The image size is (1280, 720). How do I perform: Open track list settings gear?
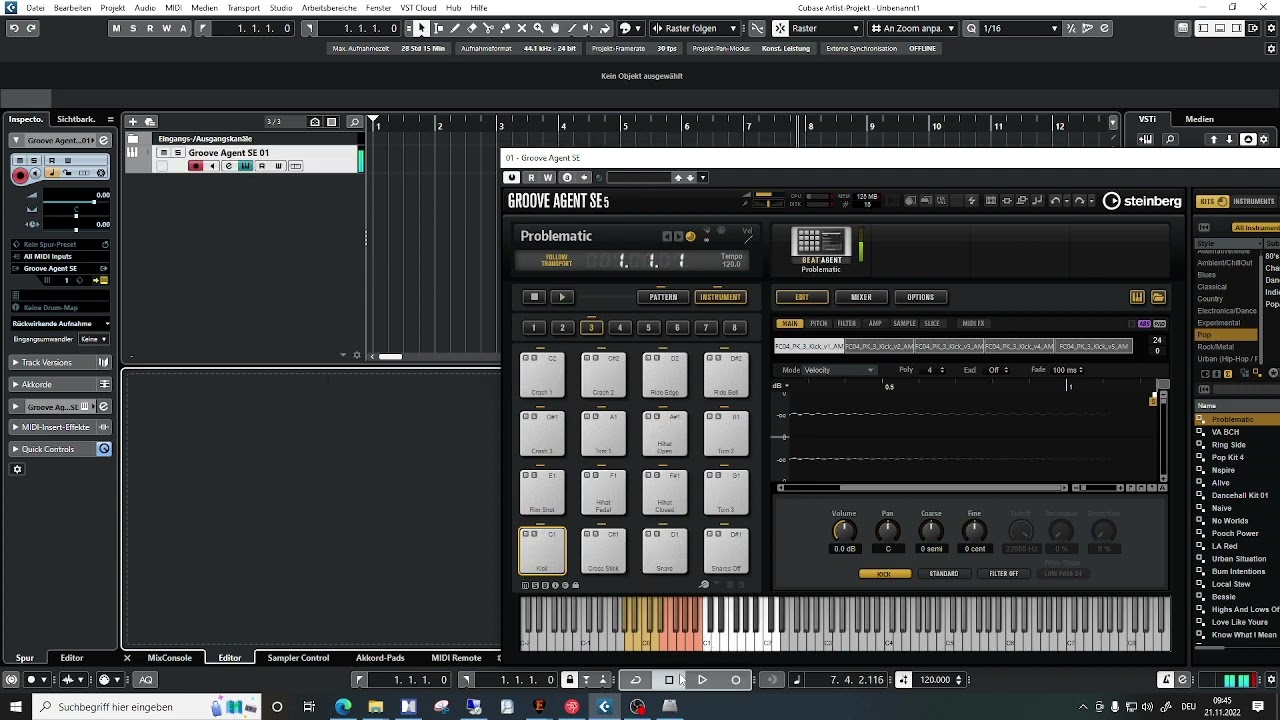click(x=357, y=355)
